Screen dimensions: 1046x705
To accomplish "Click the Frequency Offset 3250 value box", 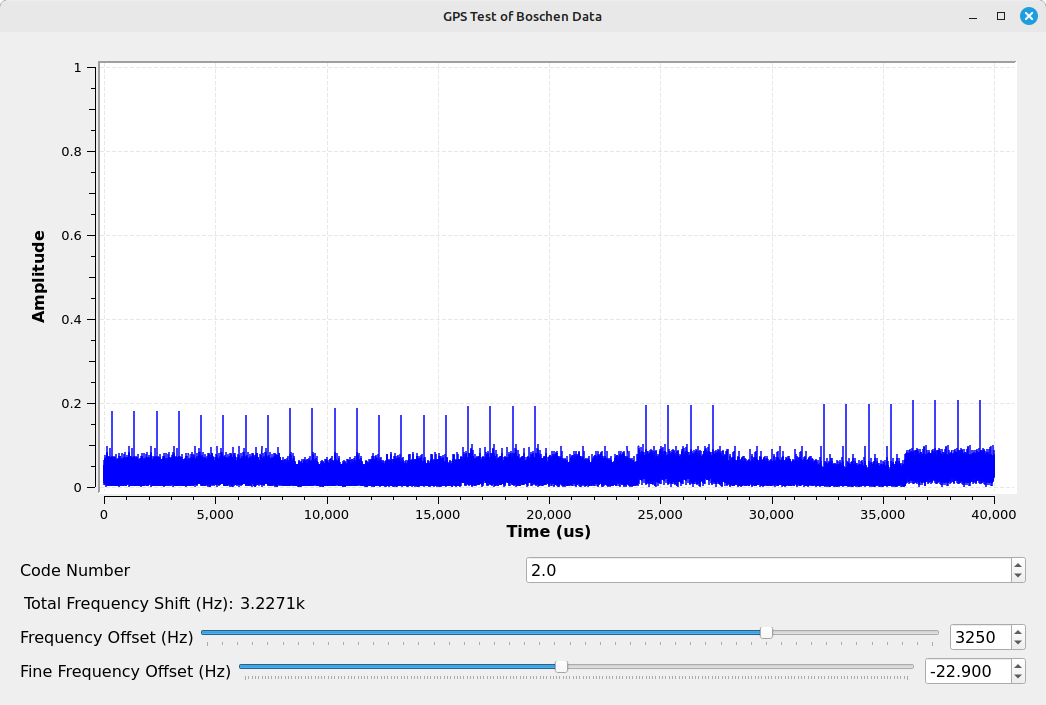I will pos(979,637).
